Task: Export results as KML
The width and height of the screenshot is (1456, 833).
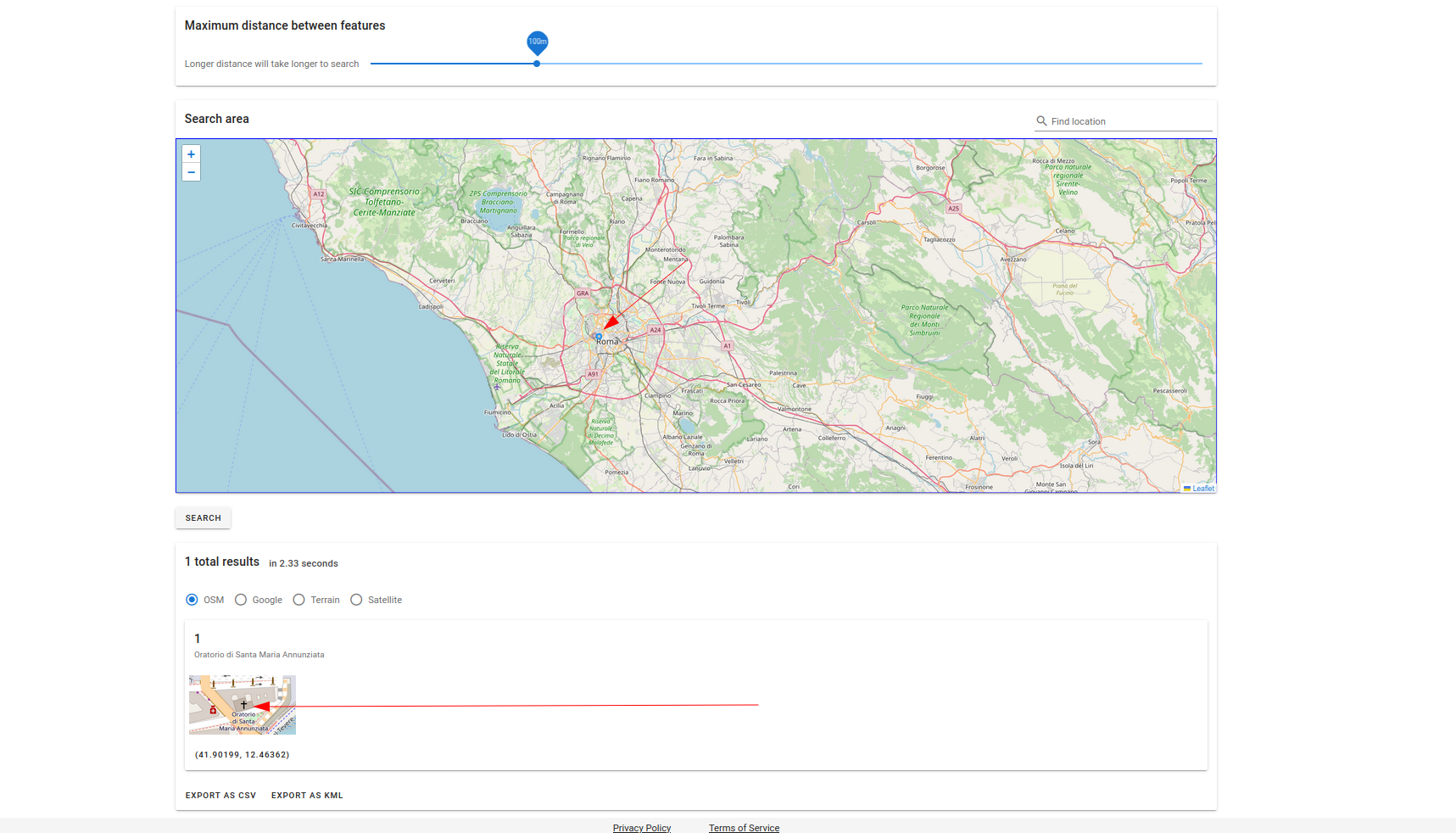Action: (x=307, y=796)
